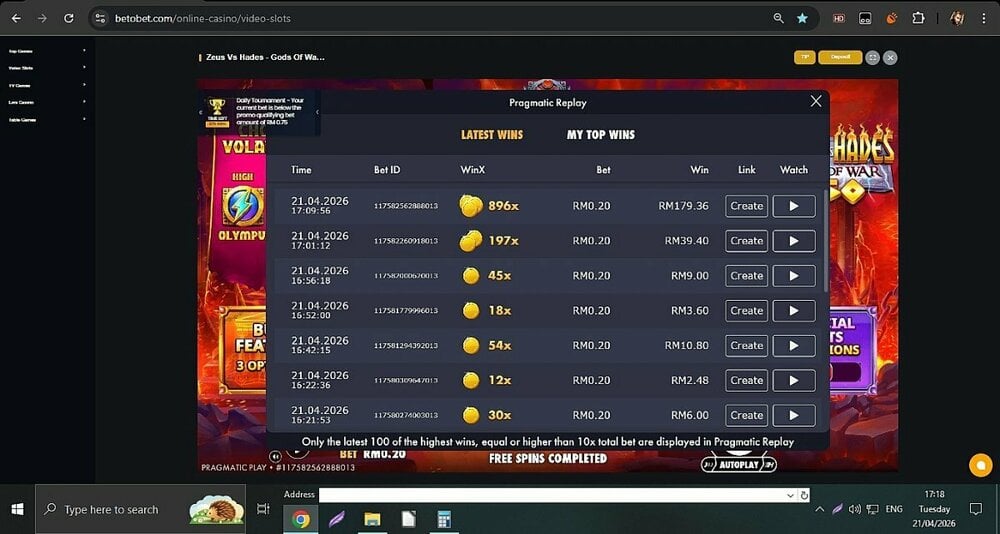Play the 197x win replay

coord(793,241)
